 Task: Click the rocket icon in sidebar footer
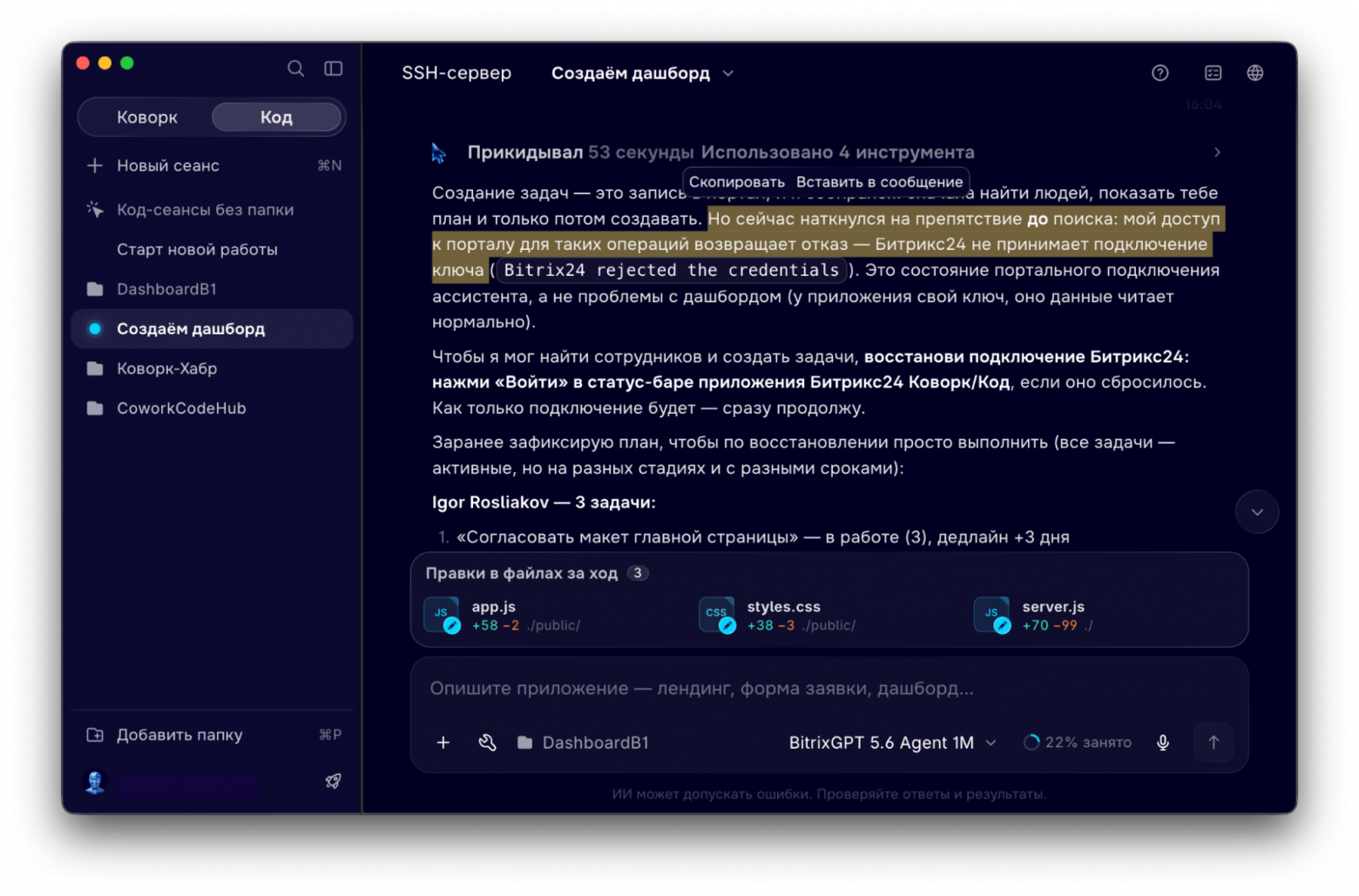pos(333,781)
